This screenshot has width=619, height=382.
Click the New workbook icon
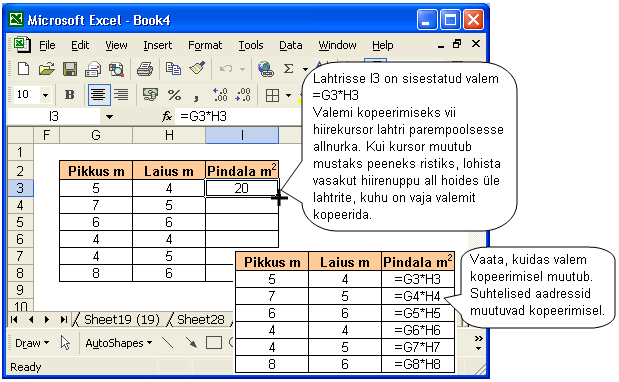(x=23, y=69)
